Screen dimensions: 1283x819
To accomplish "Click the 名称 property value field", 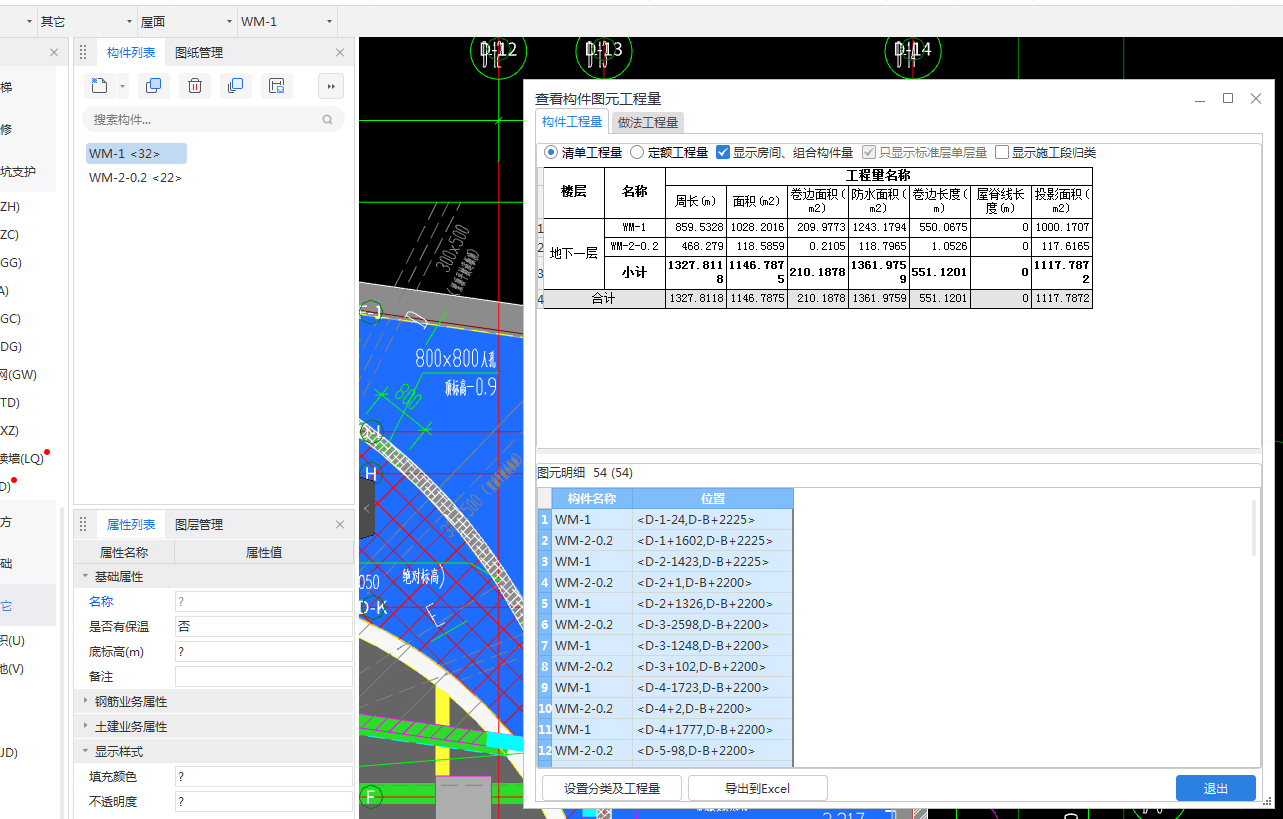I will tap(264, 602).
